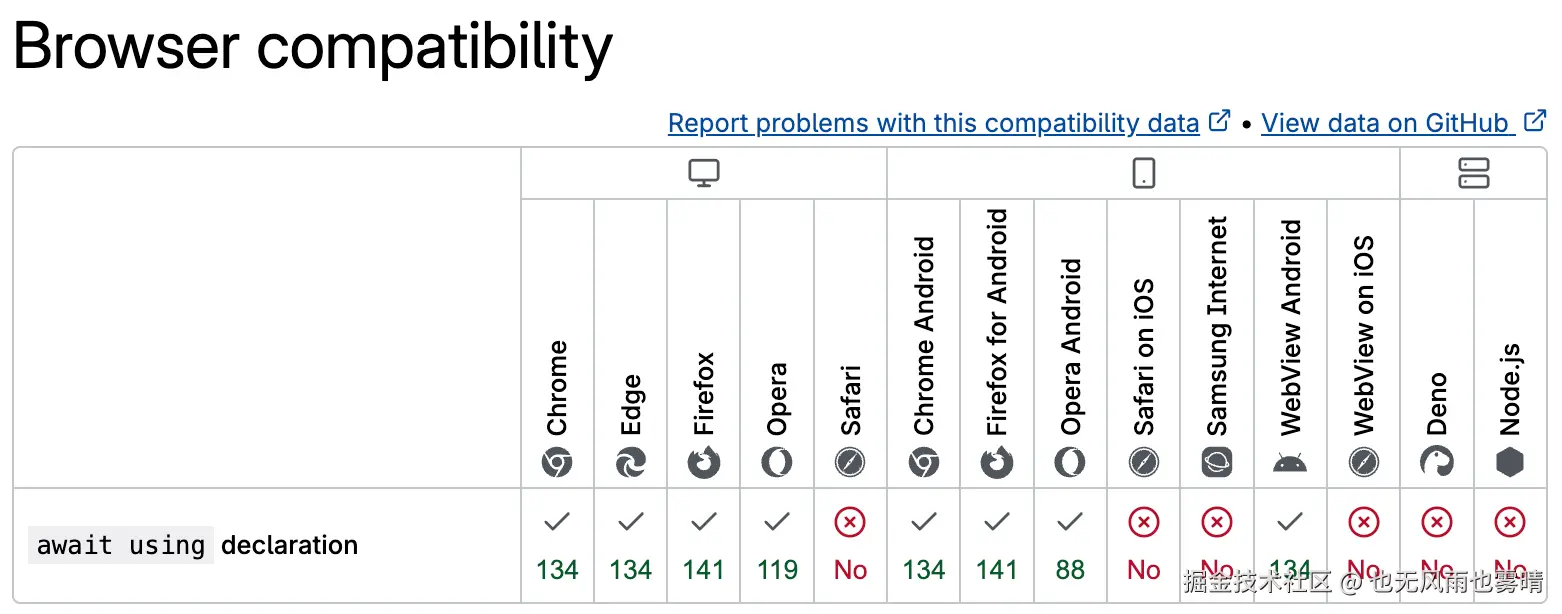
Task: Click the await using declaration feature row
Action: [193, 545]
